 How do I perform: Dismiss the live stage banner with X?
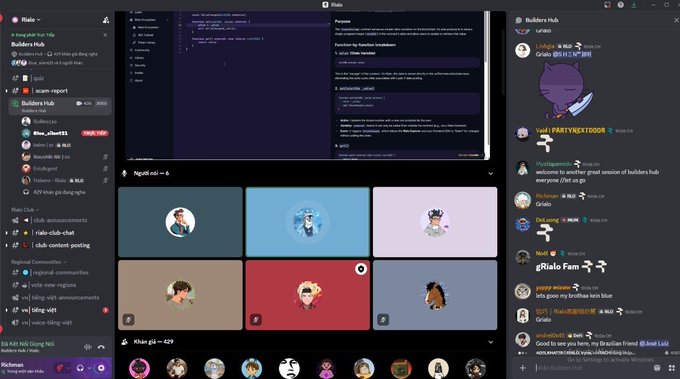(105, 35)
